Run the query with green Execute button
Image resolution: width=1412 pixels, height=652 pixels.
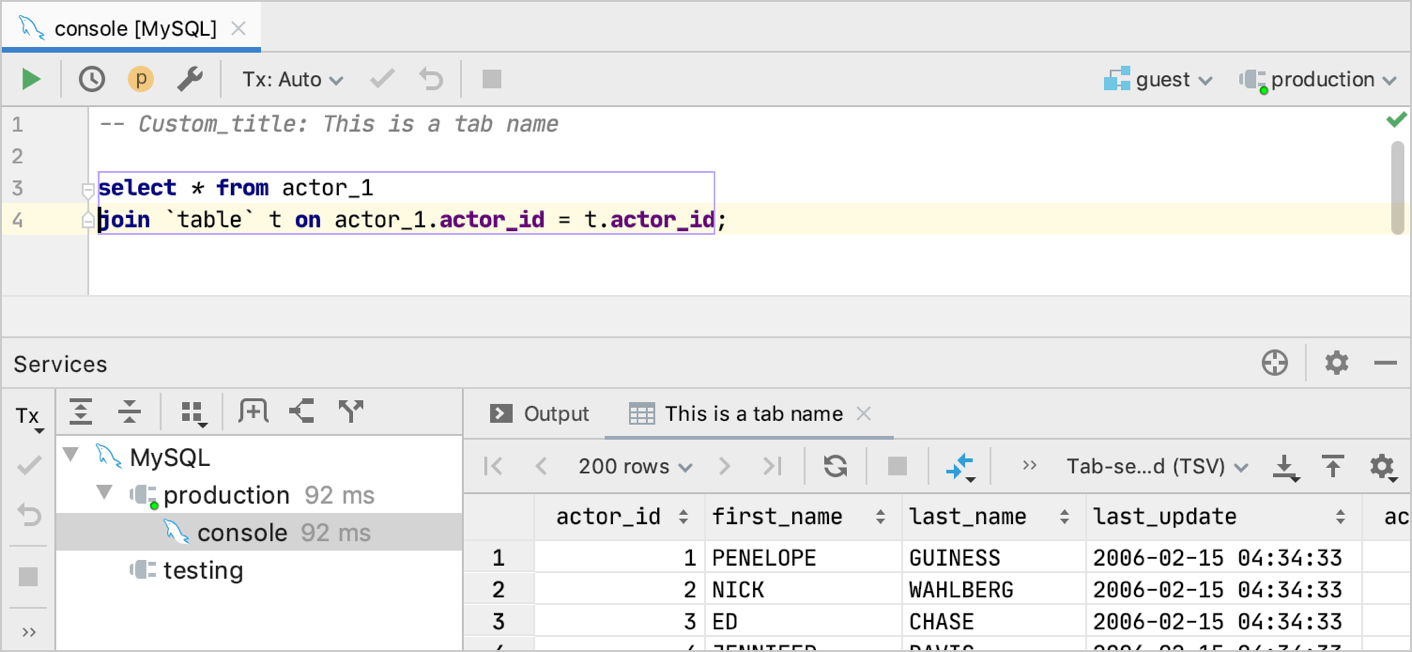[31, 79]
